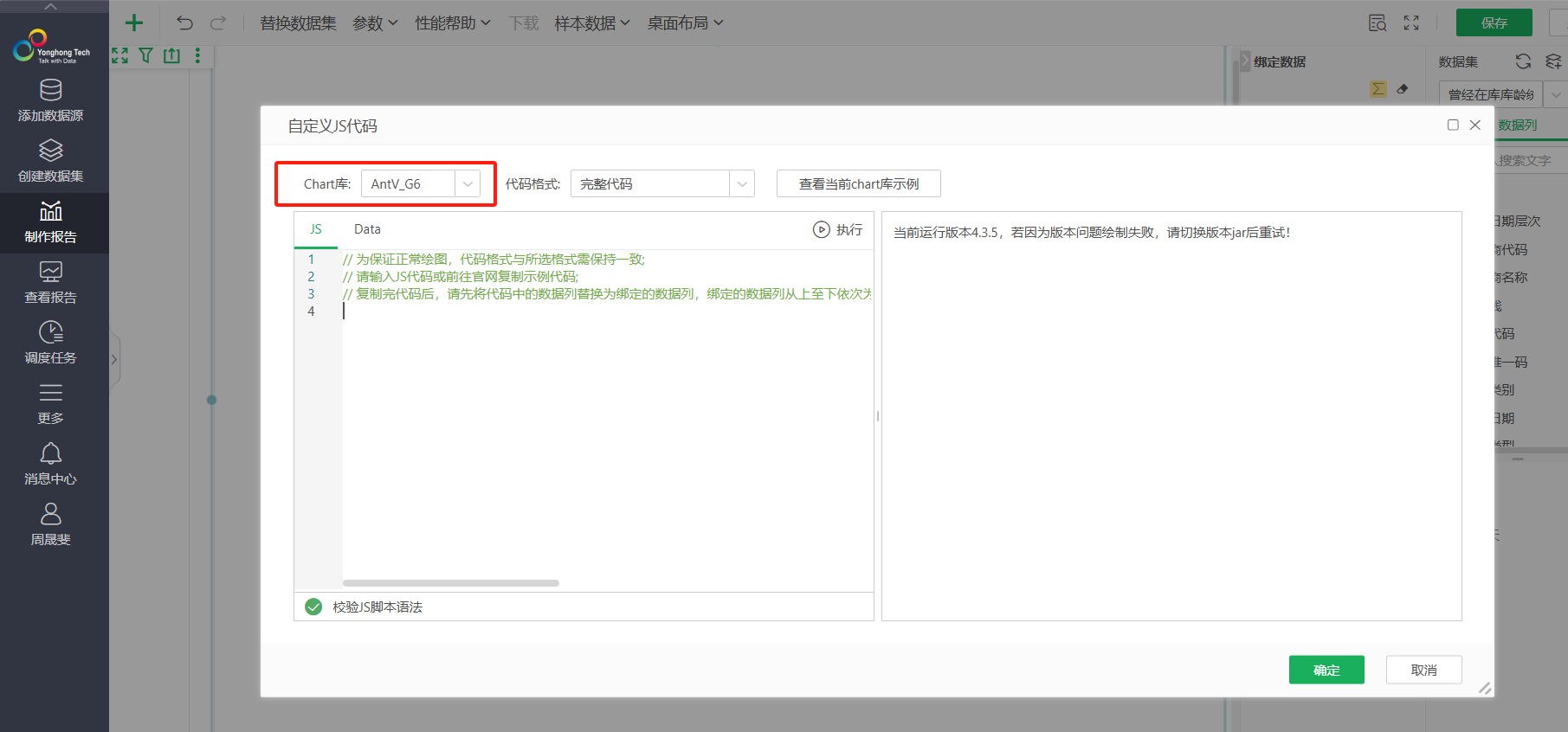Click the dataset settings icon beside refresh
The width and height of the screenshot is (1568, 732).
[1553, 61]
